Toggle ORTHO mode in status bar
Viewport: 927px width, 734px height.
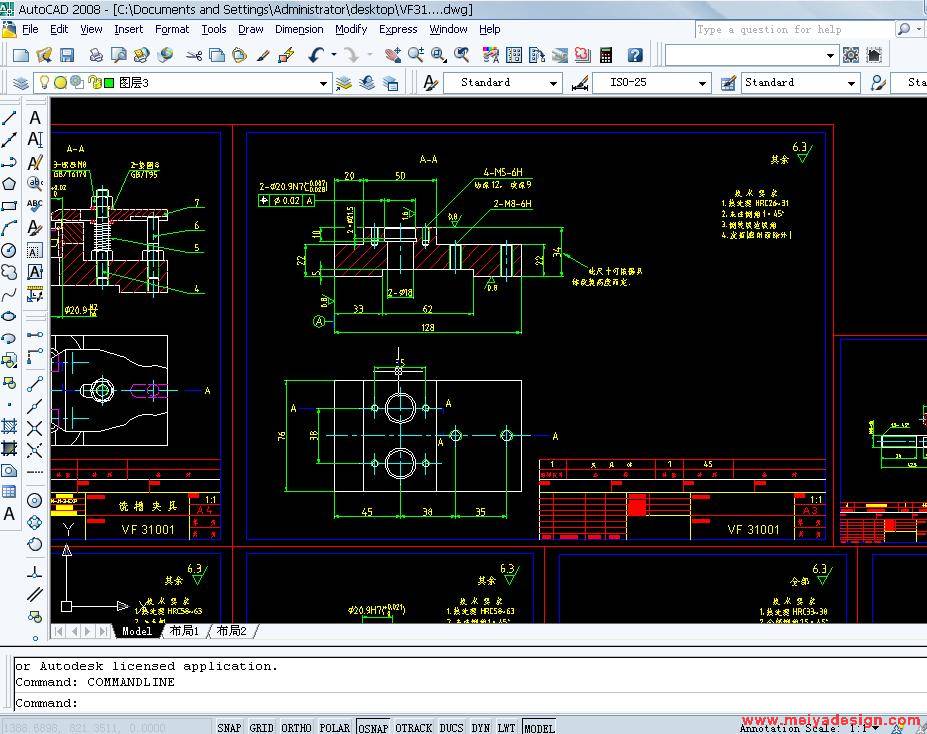(295, 727)
